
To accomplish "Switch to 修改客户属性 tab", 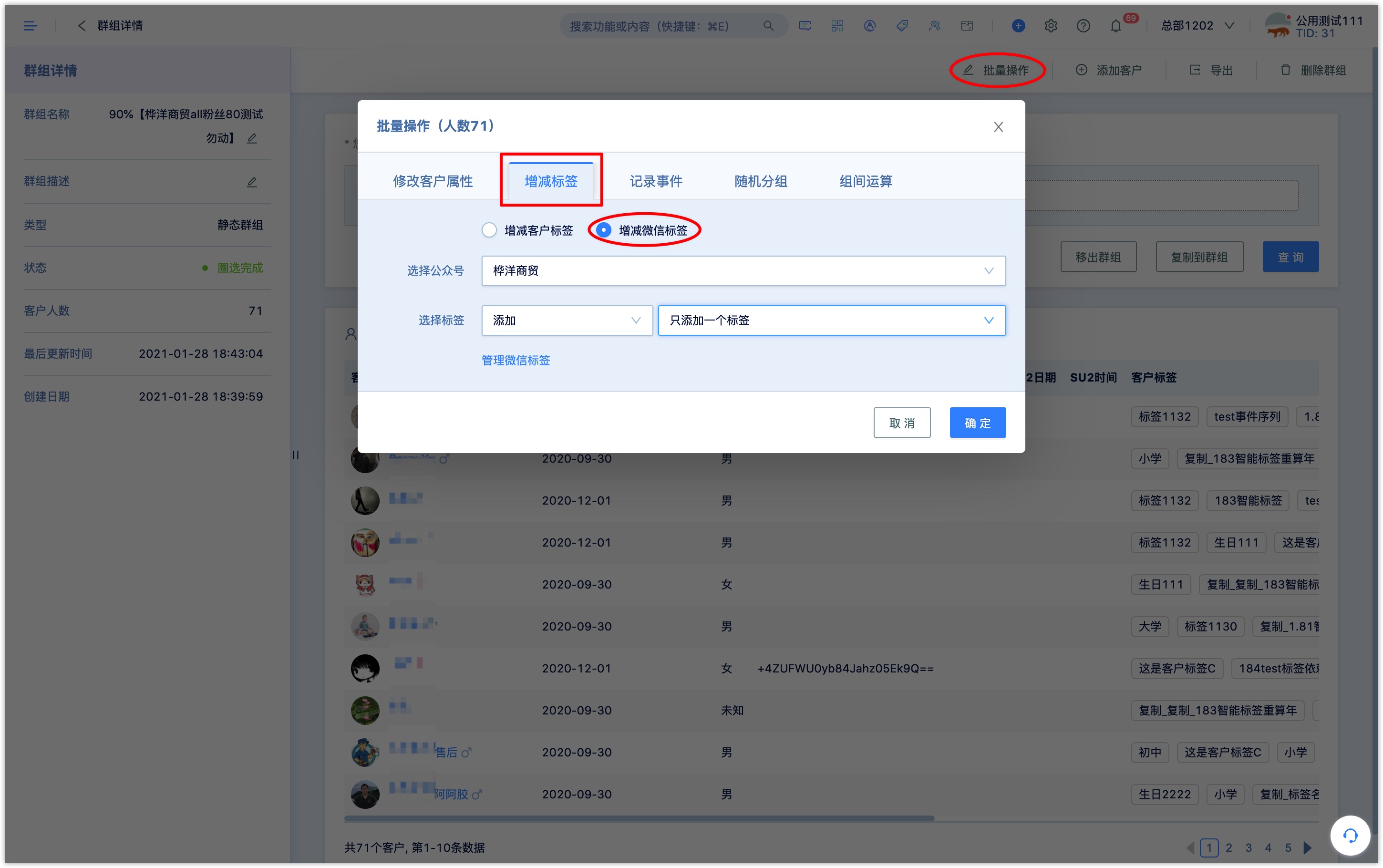I will [x=433, y=181].
